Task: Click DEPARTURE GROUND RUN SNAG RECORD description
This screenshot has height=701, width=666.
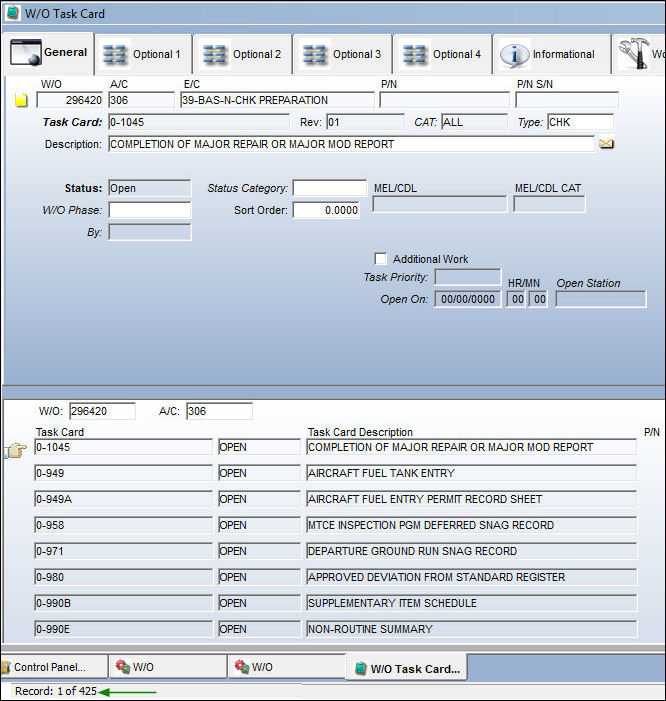Action: [x=472, y=551]
